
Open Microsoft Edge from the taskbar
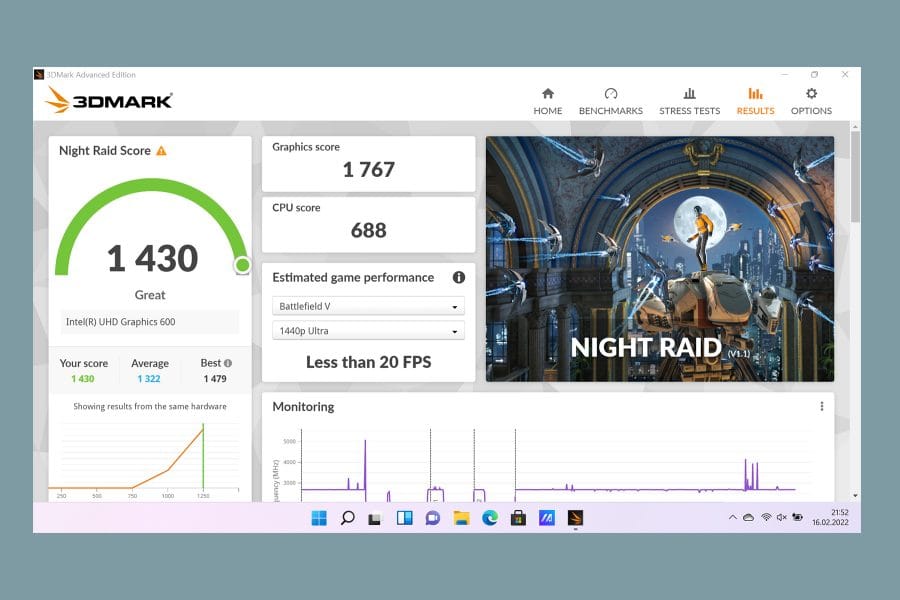pos(490,518)
